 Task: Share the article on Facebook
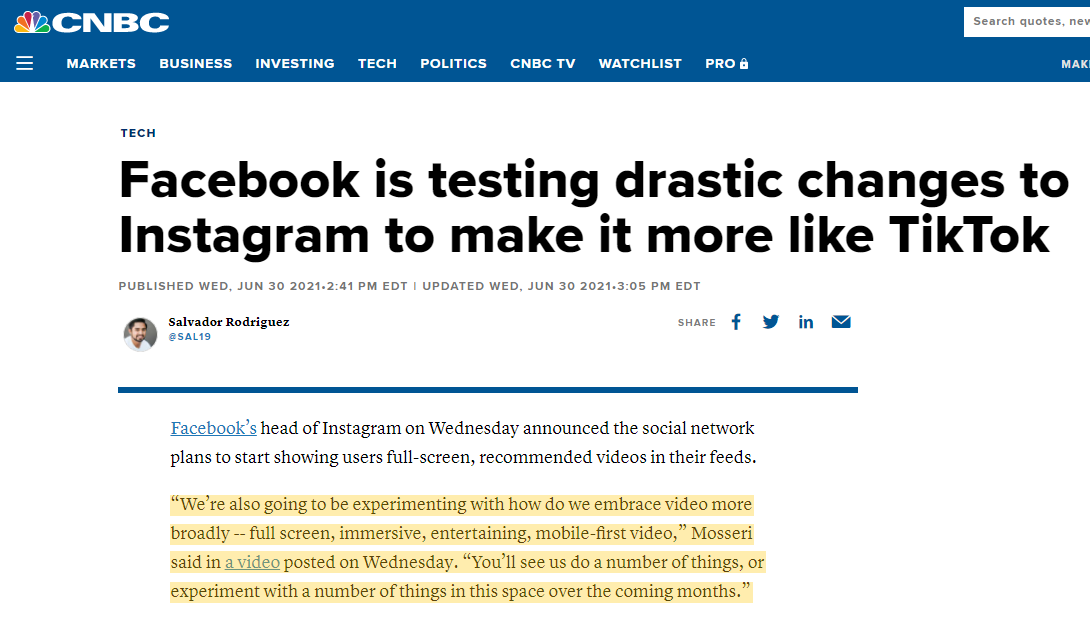pos(736,322)
